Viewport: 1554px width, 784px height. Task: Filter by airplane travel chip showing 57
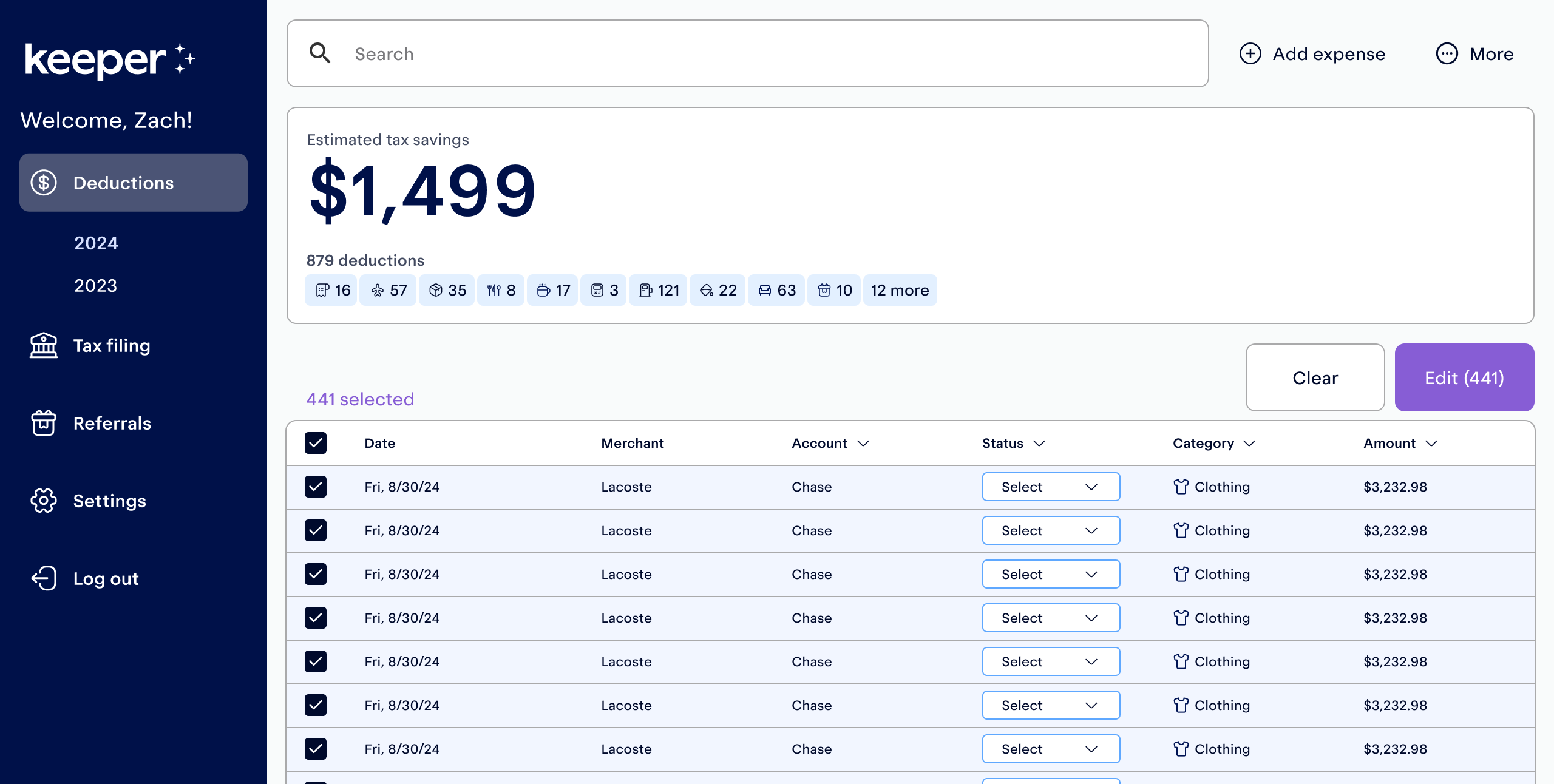click(388, 290)
